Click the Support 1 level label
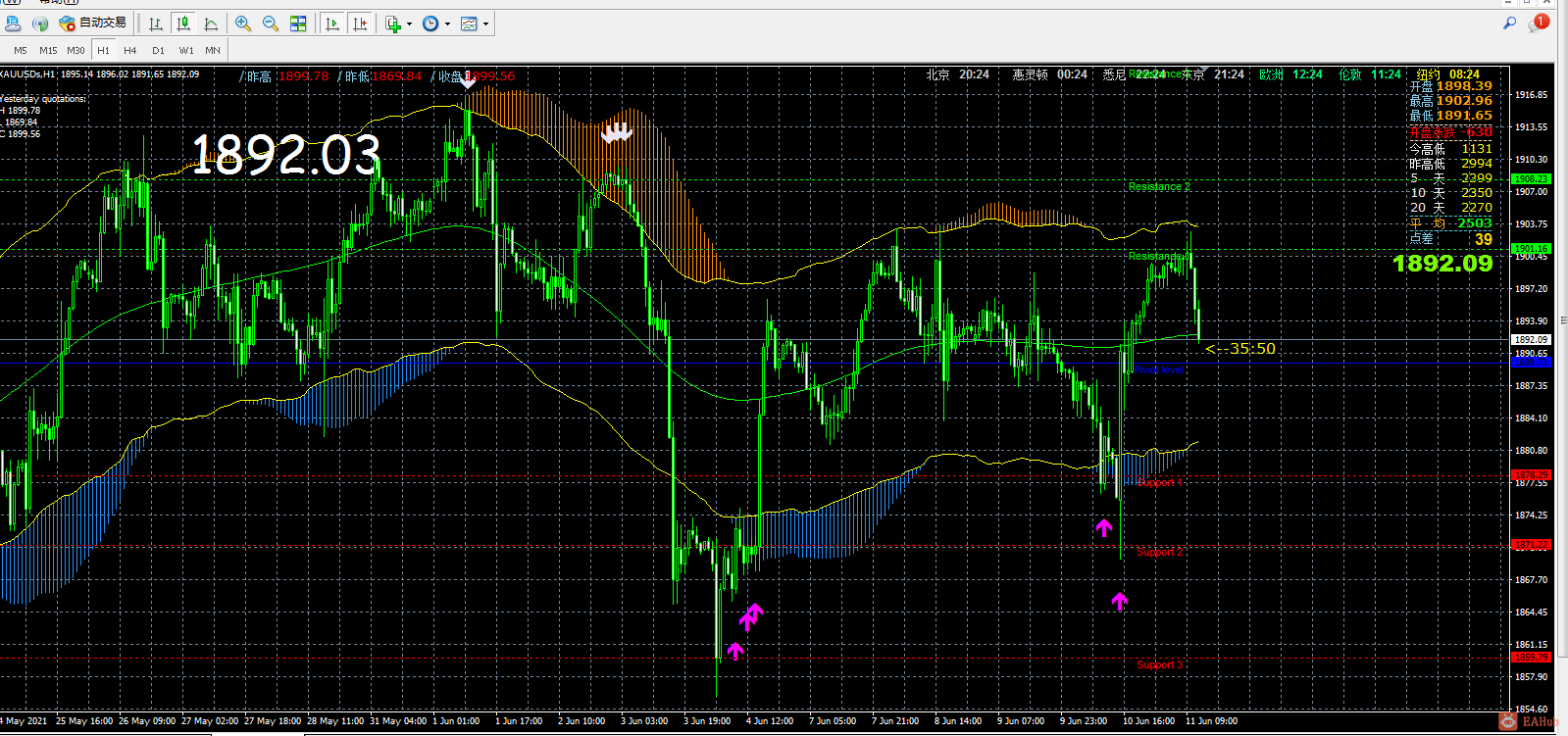 tap(1160, 482)
